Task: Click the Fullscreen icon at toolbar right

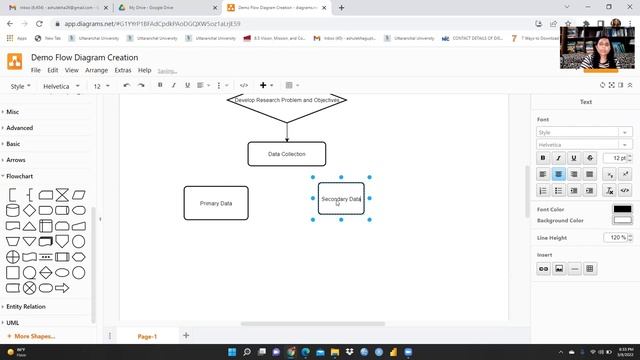Action: click(611, 85)
